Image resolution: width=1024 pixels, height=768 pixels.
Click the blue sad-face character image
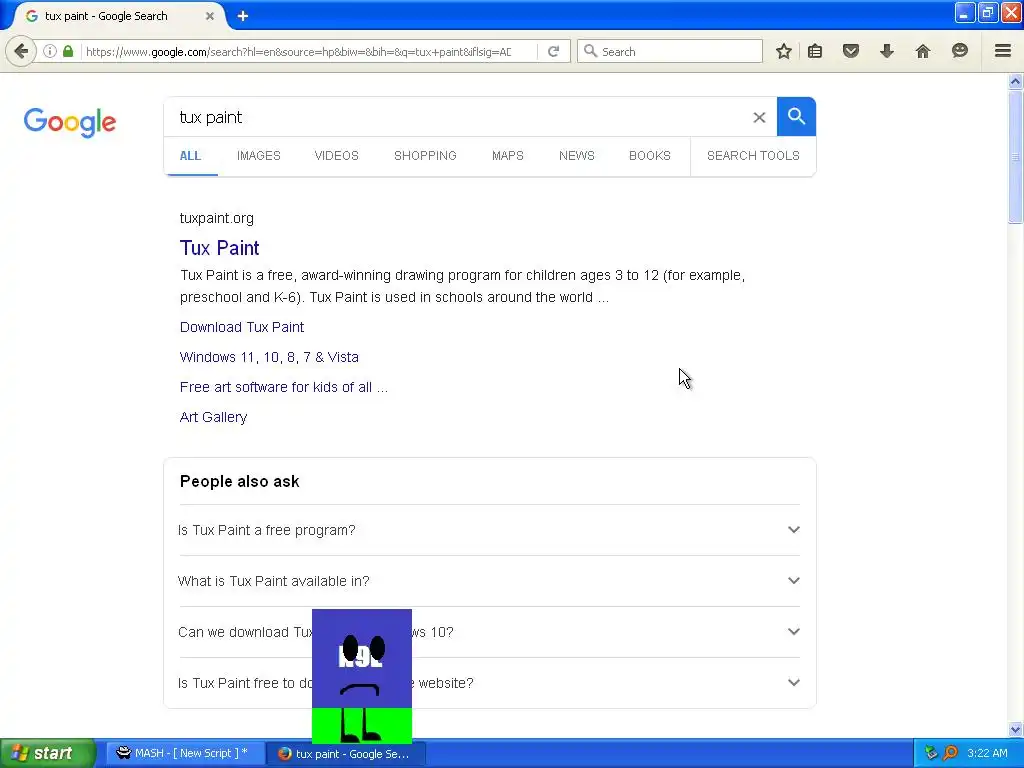coord(362,676)
